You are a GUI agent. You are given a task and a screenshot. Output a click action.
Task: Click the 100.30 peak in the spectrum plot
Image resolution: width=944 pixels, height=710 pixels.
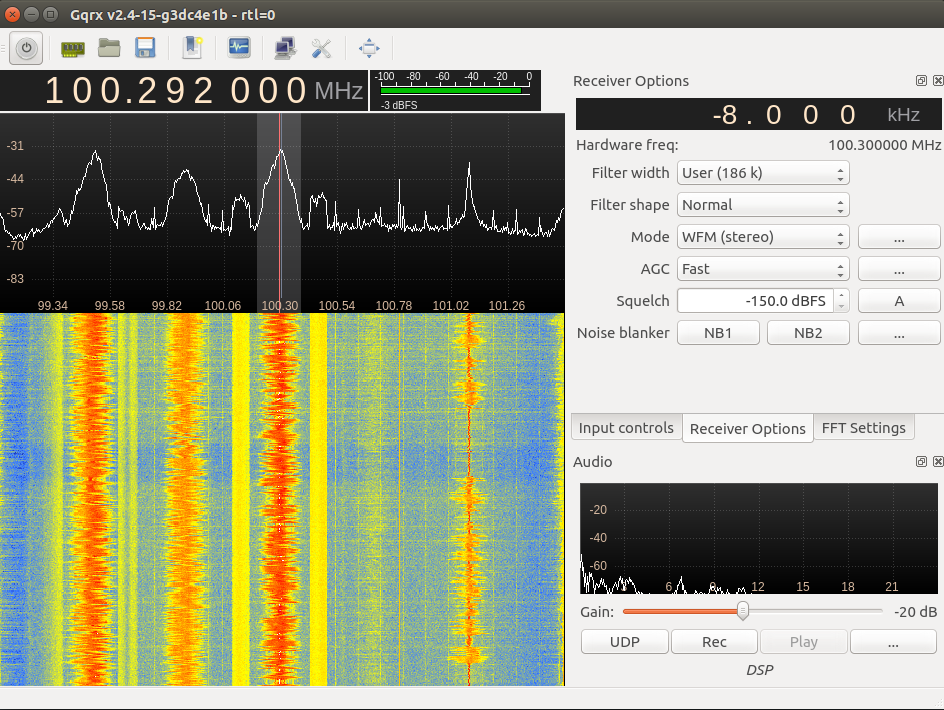click(280, 151)
